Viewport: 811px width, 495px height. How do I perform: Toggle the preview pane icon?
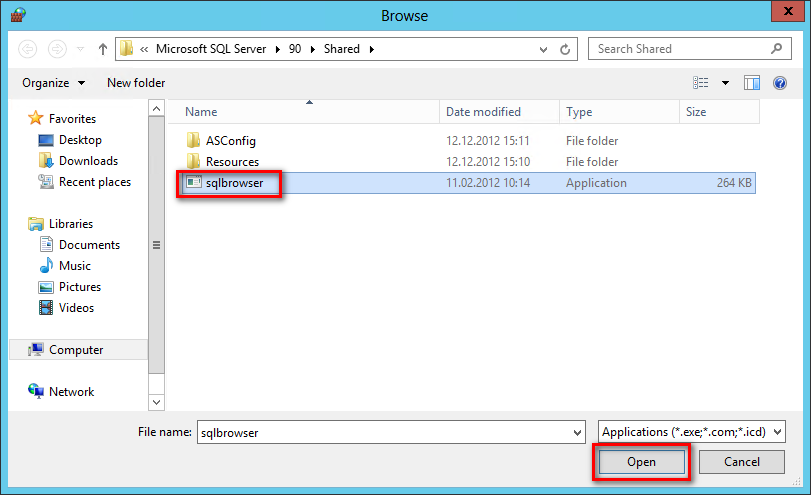752,83
